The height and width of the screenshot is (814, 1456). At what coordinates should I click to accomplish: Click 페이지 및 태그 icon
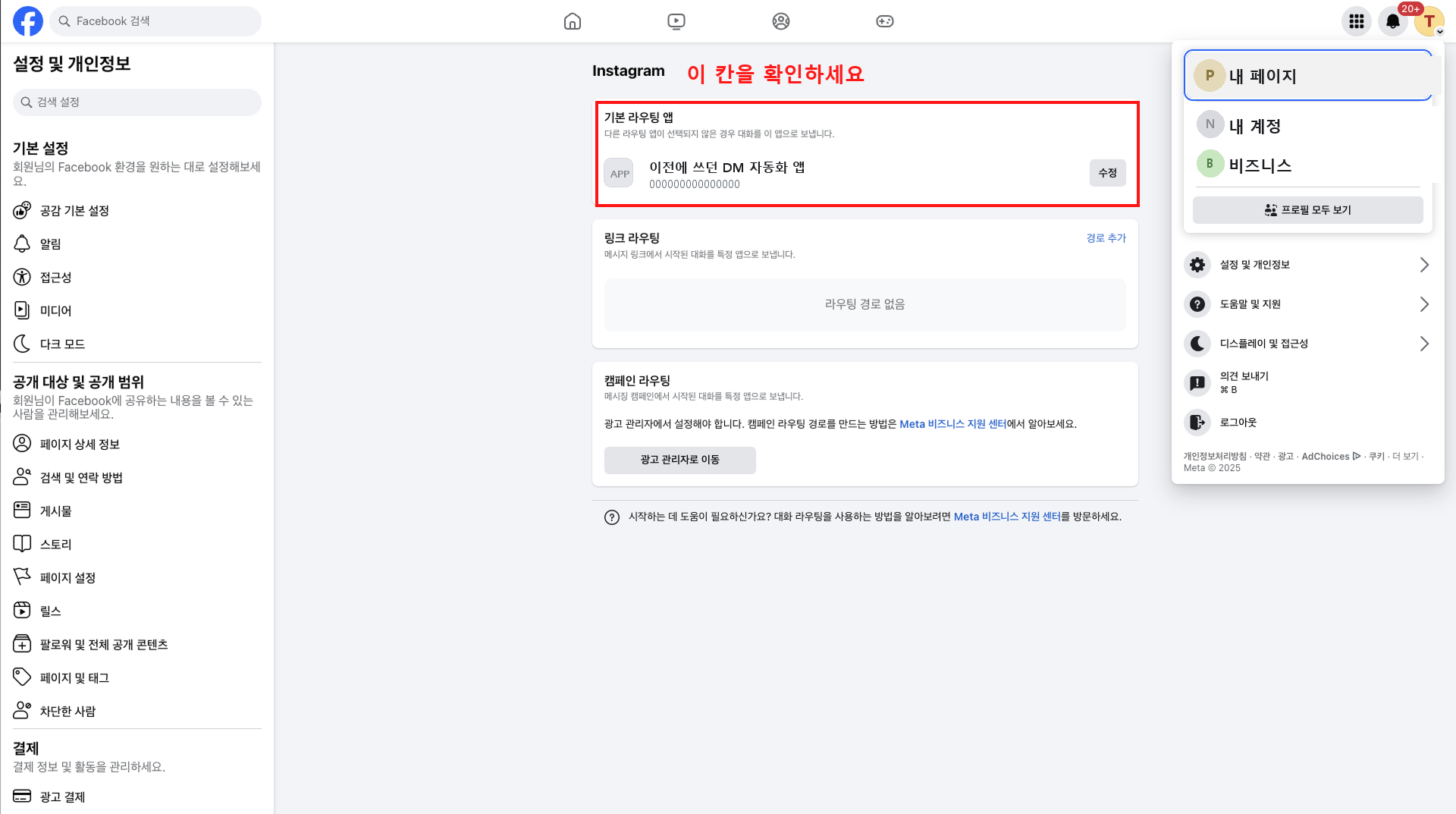[22, 677]
